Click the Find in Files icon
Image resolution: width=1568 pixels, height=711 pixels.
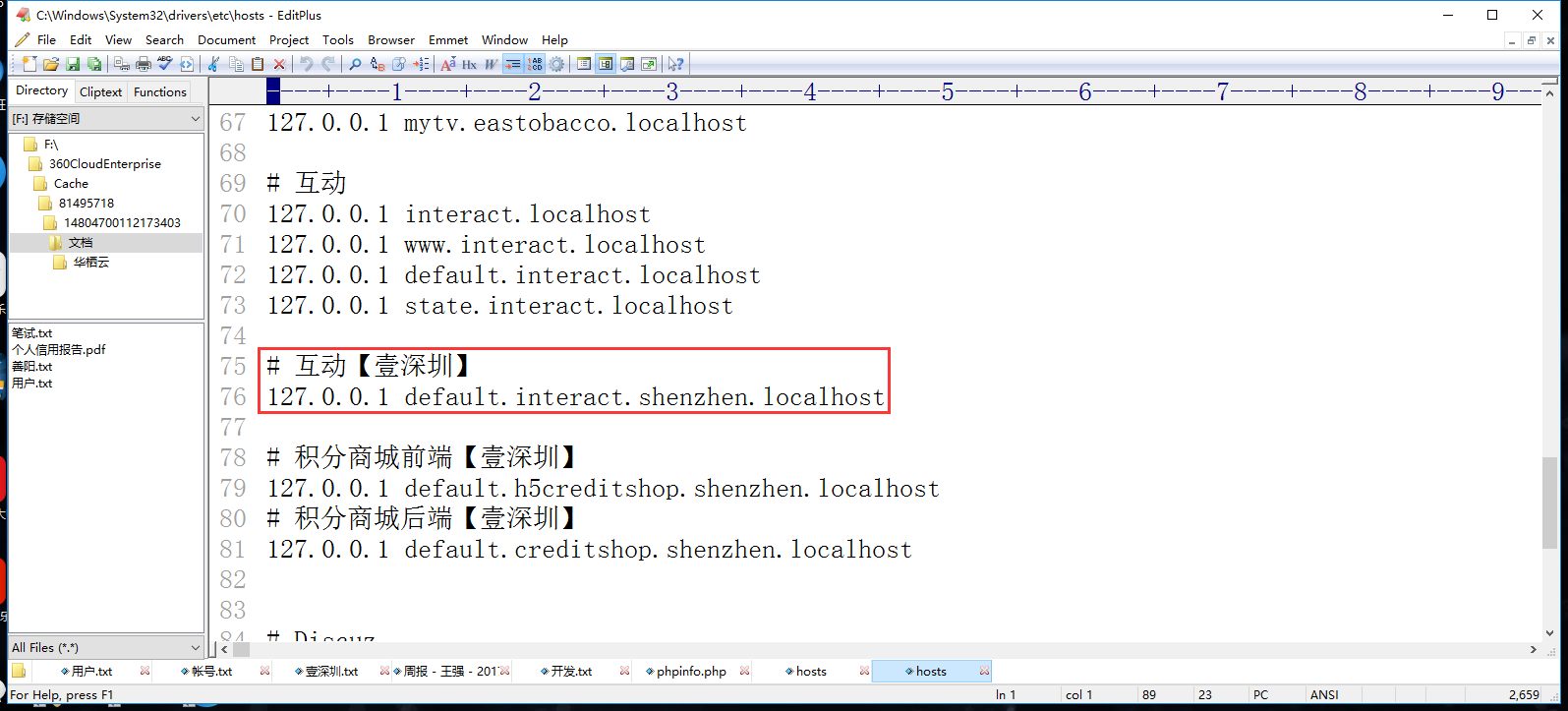(x=399, y=64)
